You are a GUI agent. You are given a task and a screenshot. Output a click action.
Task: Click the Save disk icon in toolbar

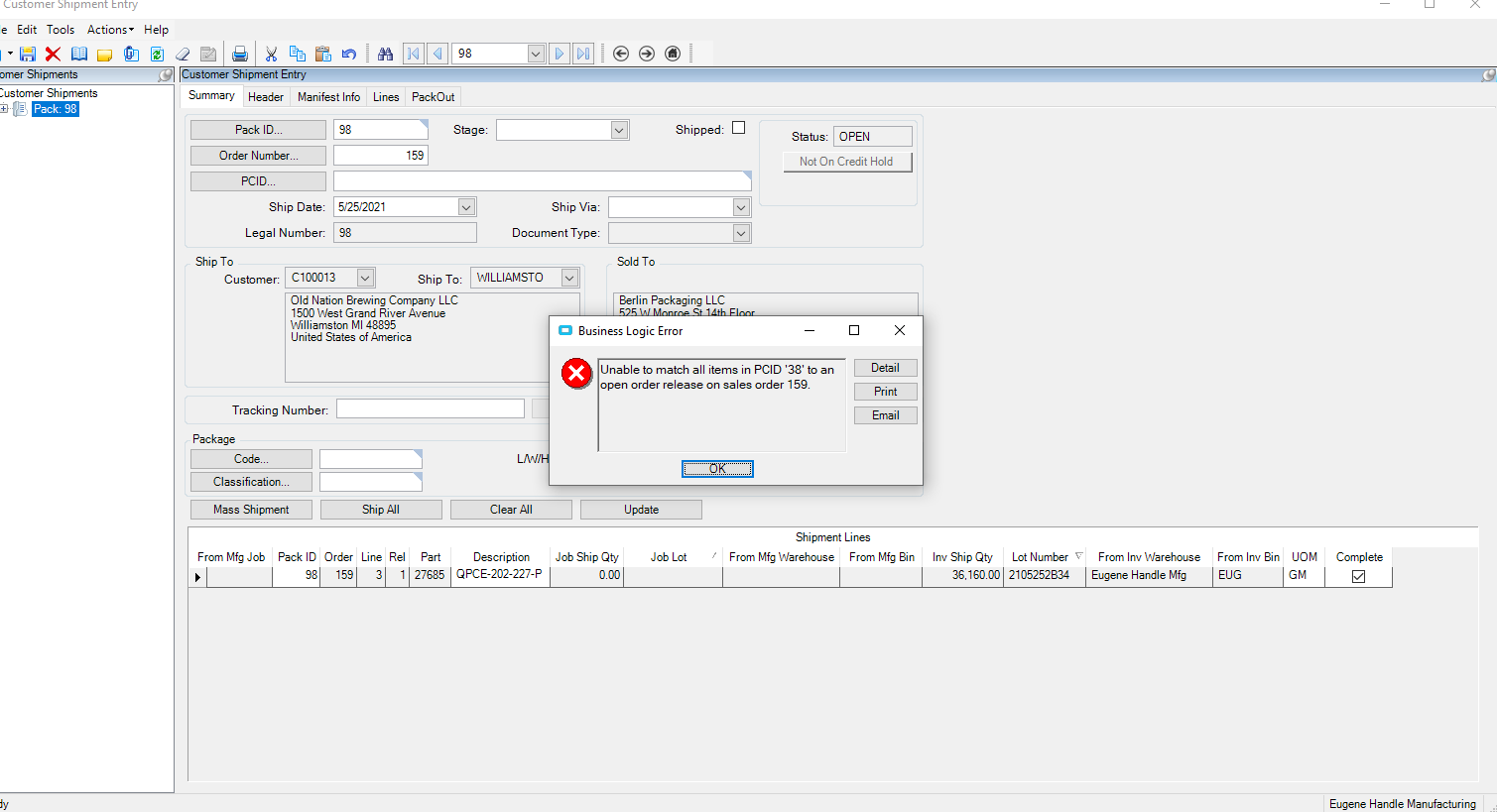tap(28, 54)
